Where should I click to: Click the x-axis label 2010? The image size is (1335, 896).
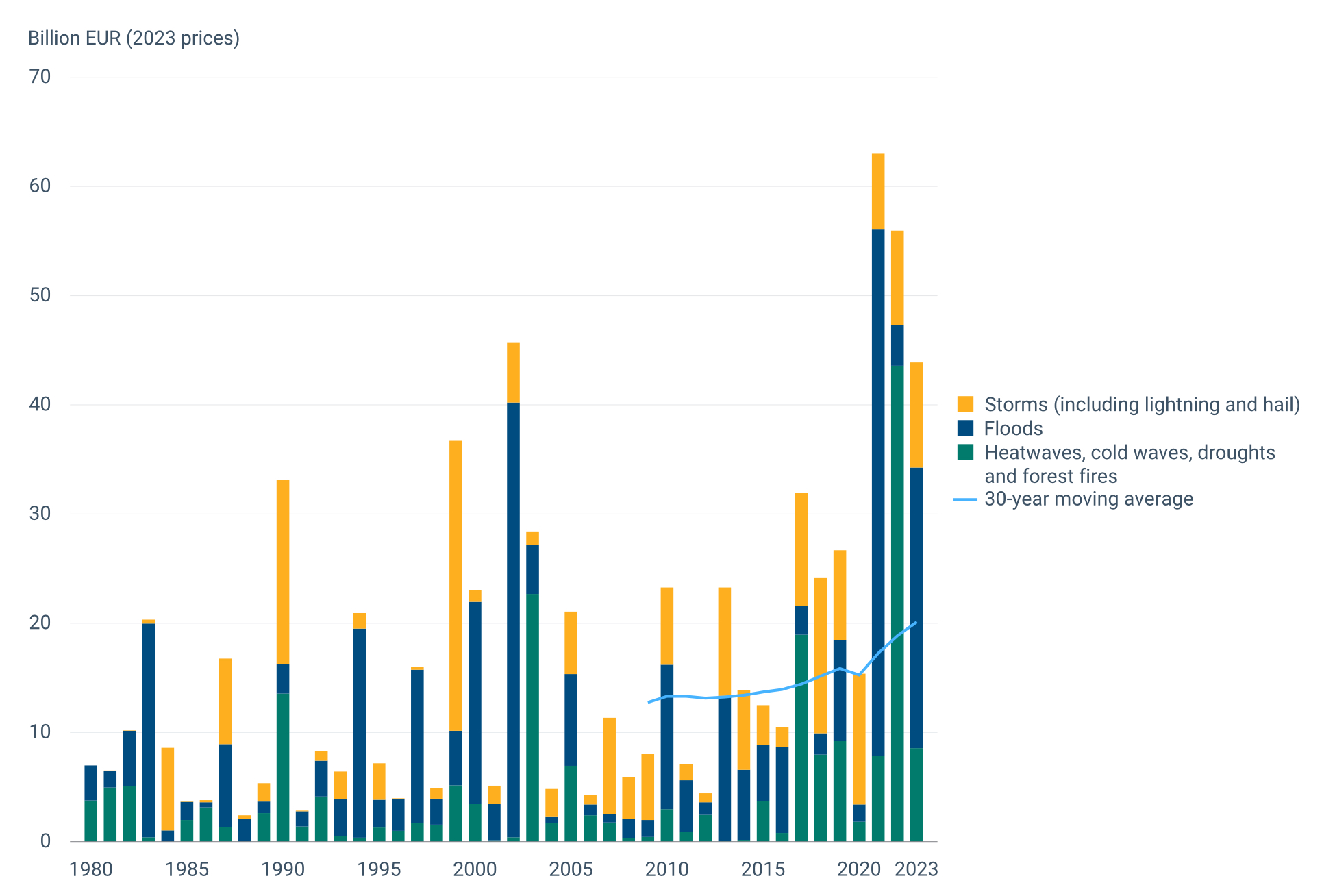pyautogui.click(x=667, y=869)
